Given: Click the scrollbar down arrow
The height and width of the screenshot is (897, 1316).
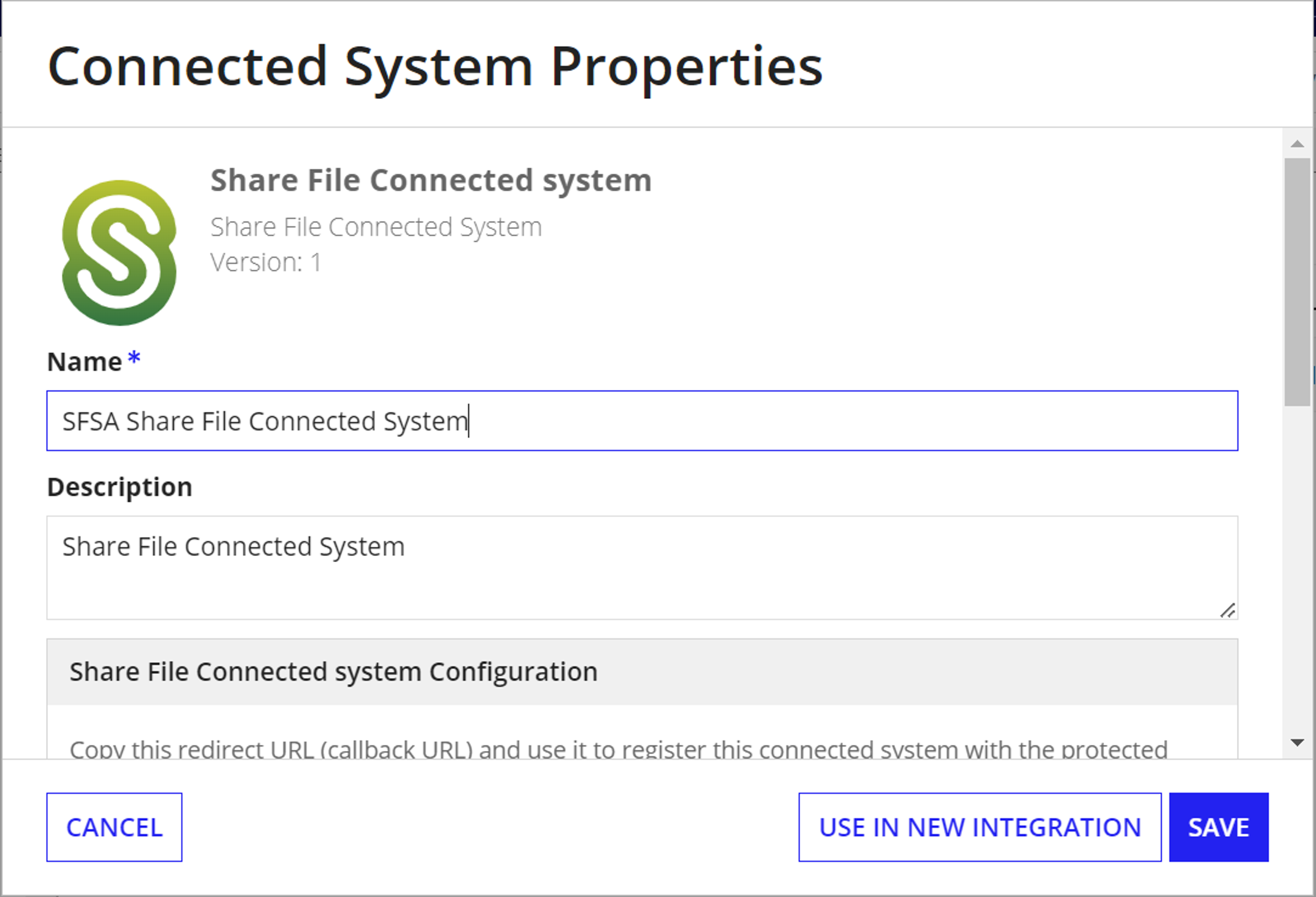Looking at the screenshot, I should click(x=1297, y=742).
